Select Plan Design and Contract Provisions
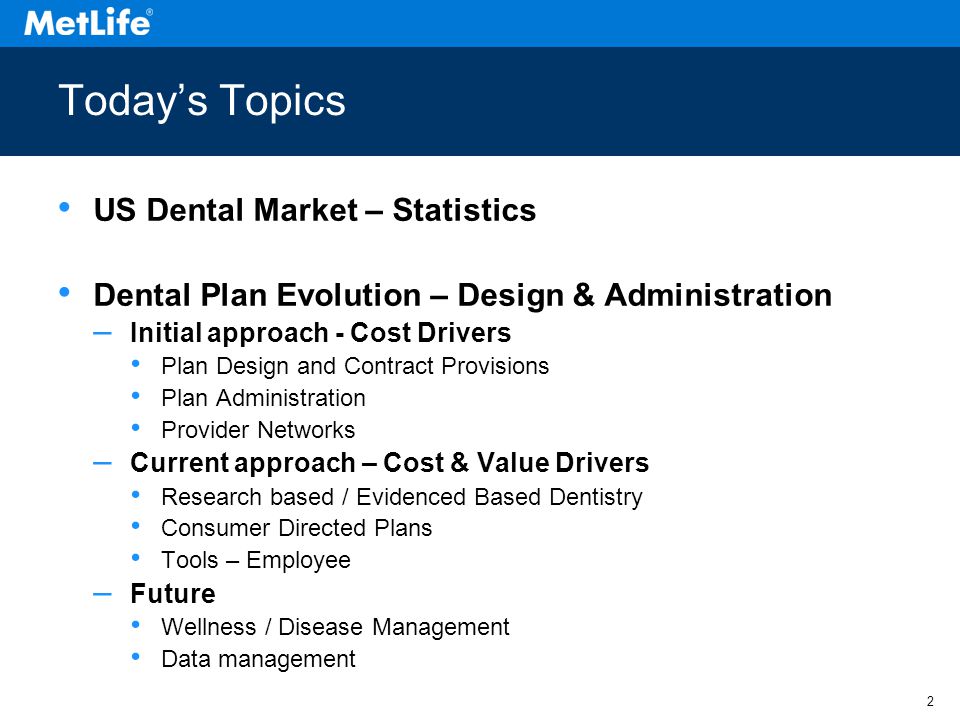 click(x=355, y=366)
